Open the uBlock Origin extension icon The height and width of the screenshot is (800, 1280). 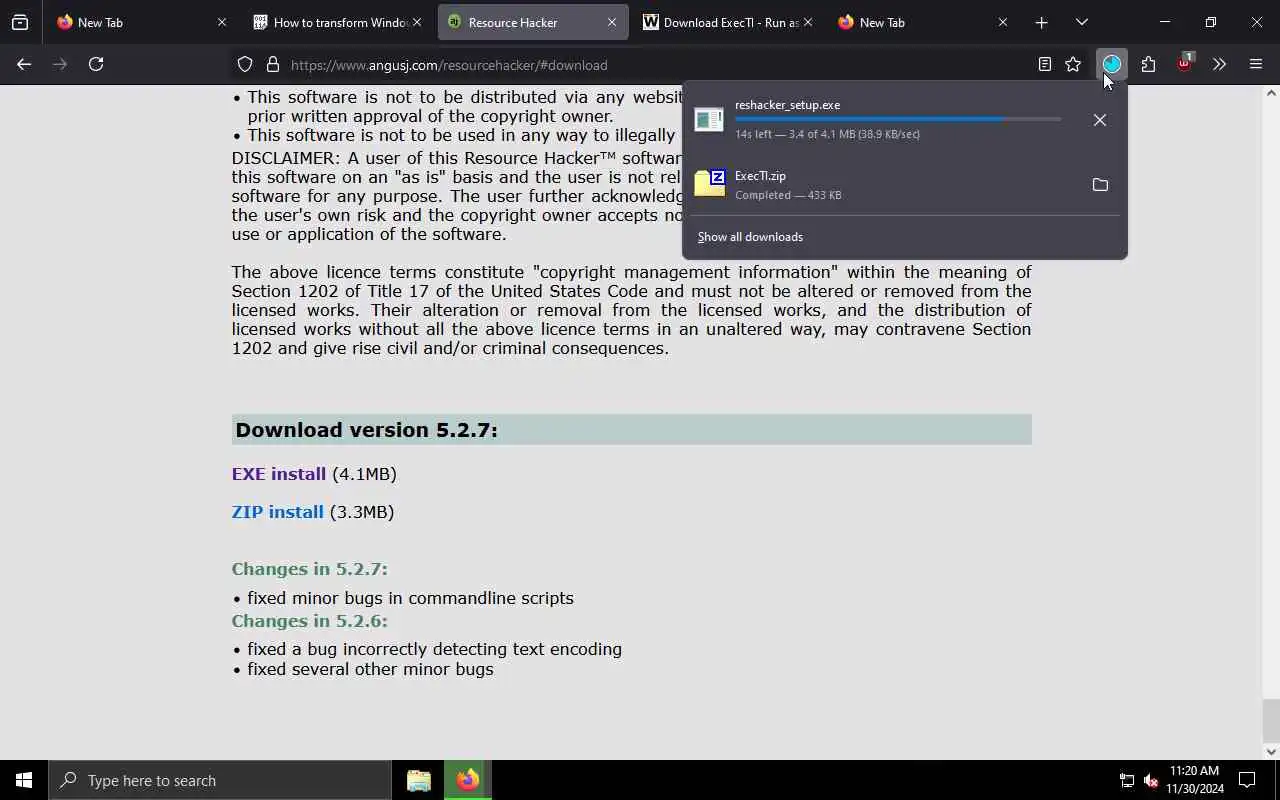click(x=1184, y=64)
